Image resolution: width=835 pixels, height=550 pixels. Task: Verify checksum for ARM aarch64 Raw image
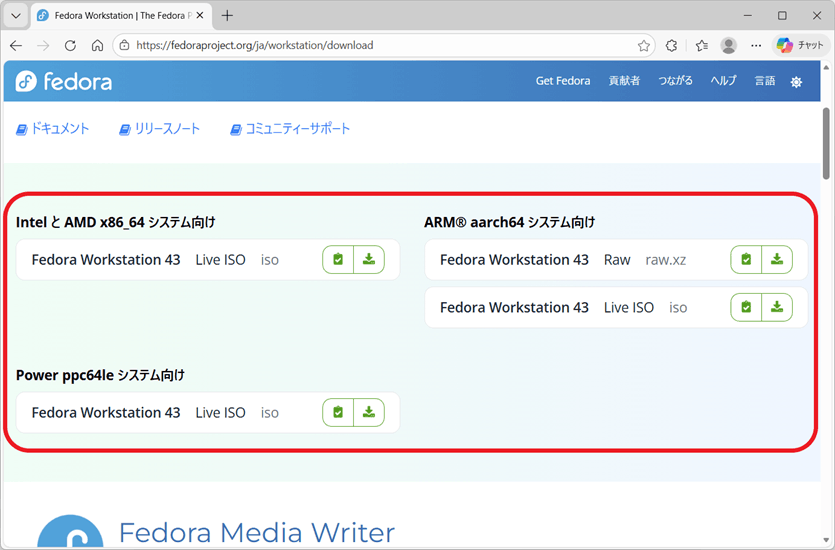[746, 260]
